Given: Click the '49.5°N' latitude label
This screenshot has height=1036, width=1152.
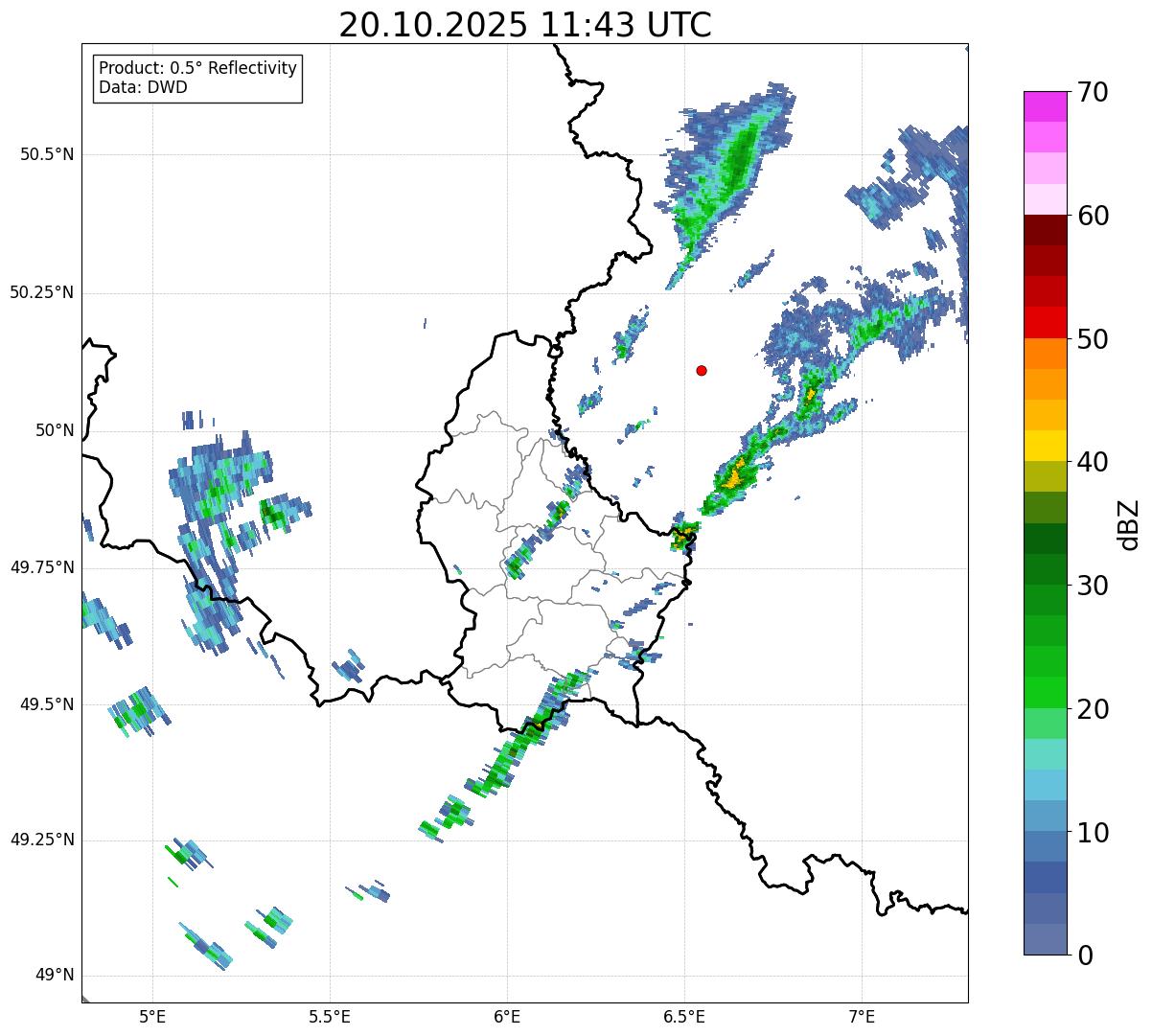Looking at the screenshot, I should [x=47, y=704].
